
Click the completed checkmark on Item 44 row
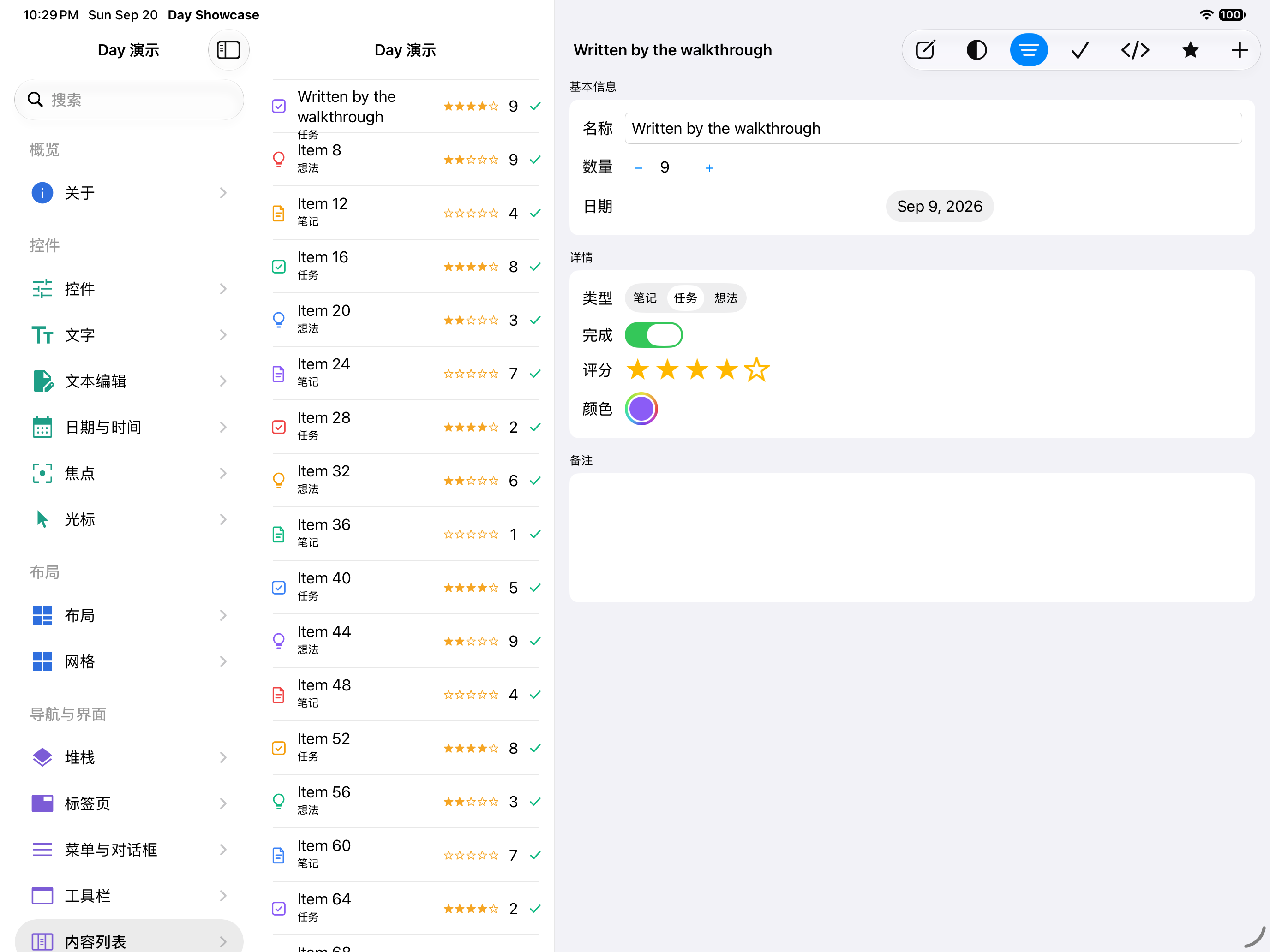pos(535,641)
